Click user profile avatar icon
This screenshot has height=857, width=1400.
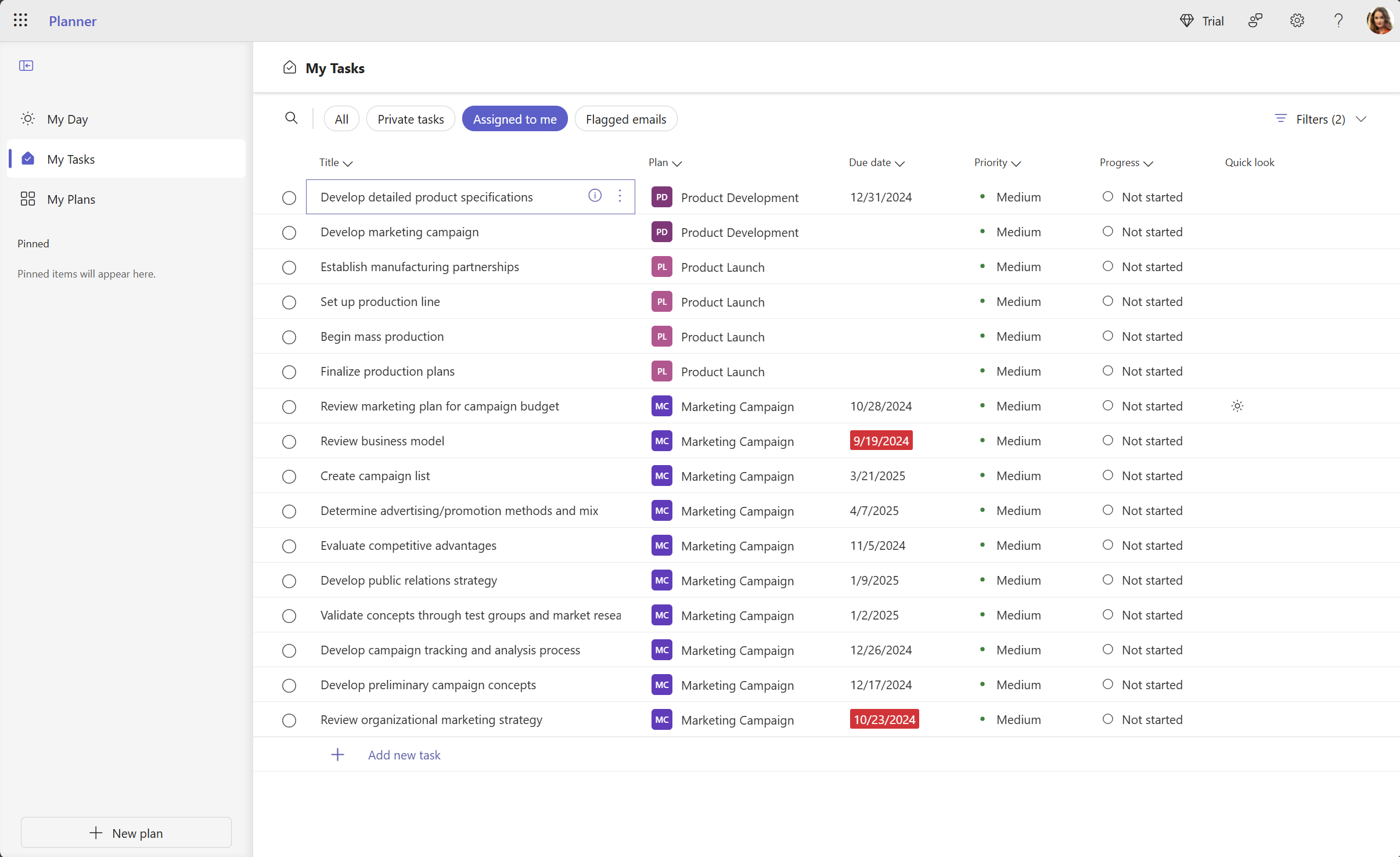point(1377,20)
